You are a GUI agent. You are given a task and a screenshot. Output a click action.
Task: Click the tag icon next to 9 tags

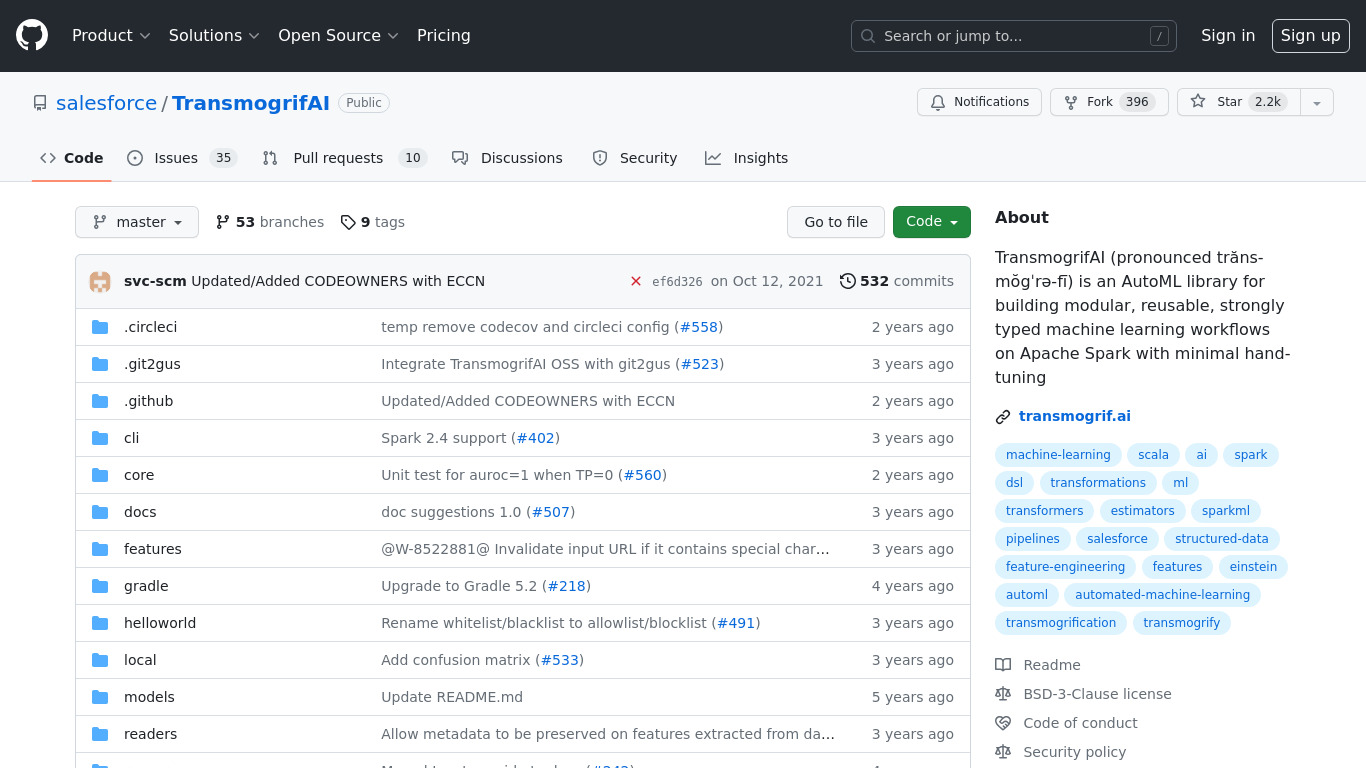click(x=348, y=222)
